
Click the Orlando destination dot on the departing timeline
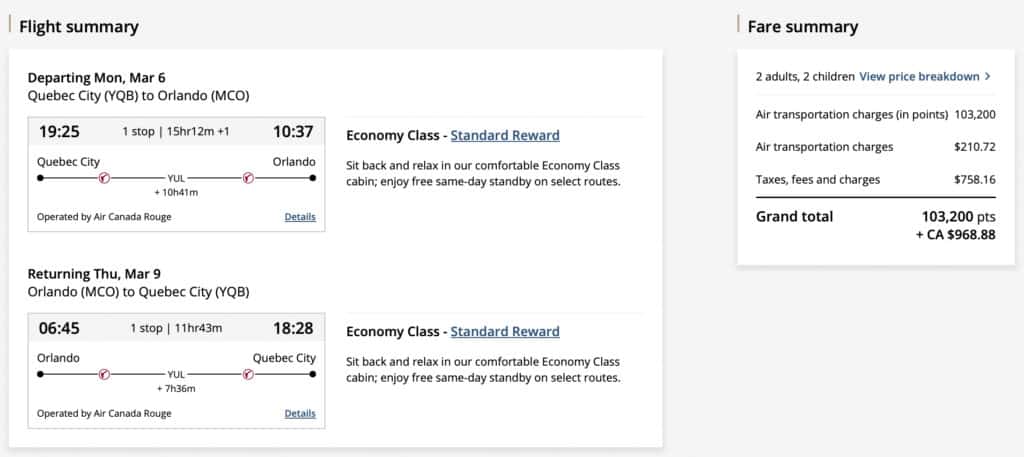tap(313, 178)
